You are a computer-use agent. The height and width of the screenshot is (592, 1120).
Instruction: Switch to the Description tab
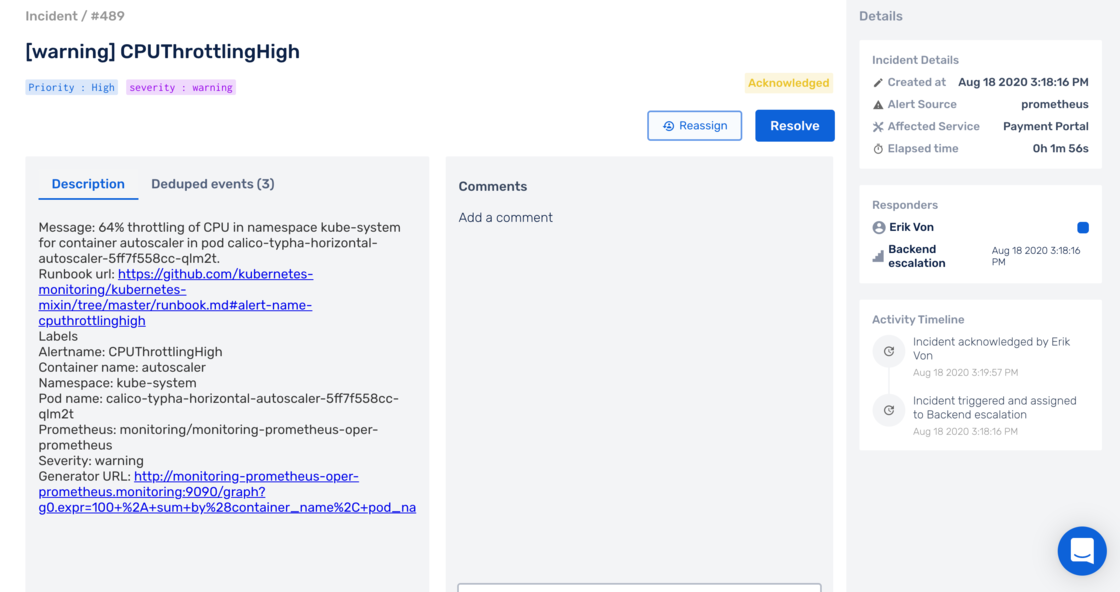point(88,184)
